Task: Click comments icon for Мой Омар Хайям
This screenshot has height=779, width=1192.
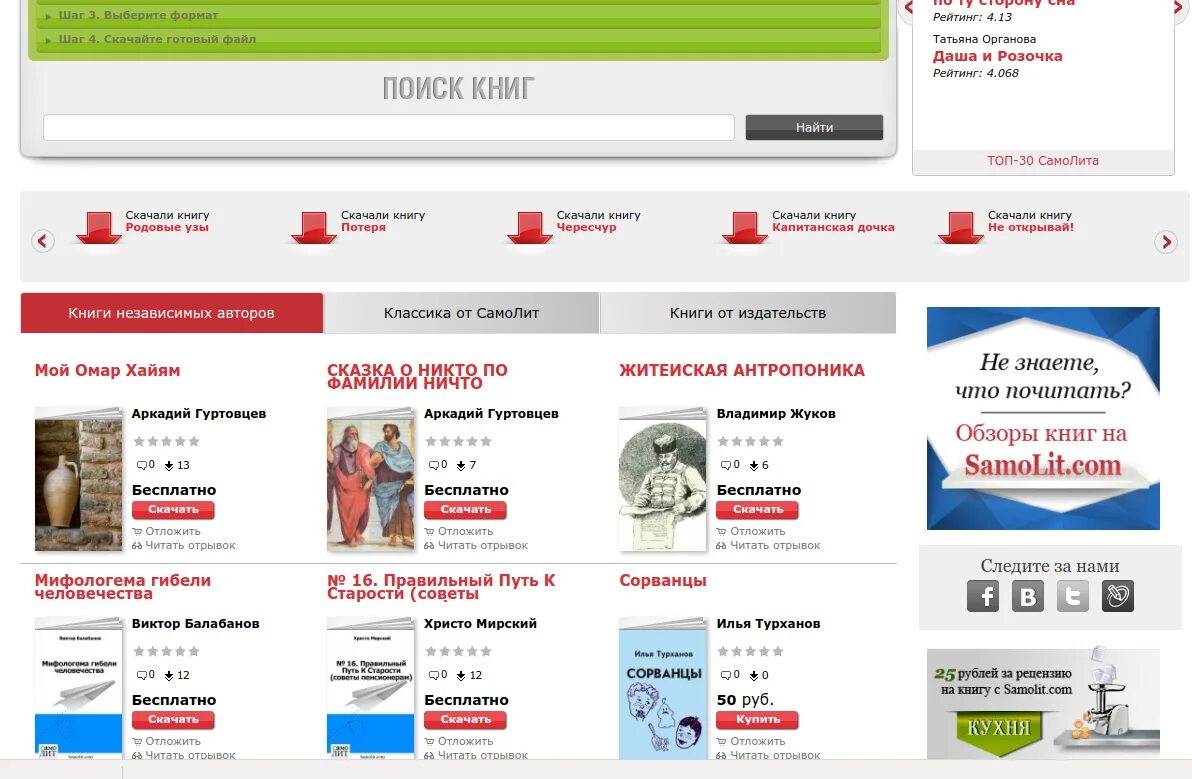Action: click(141, 464)
